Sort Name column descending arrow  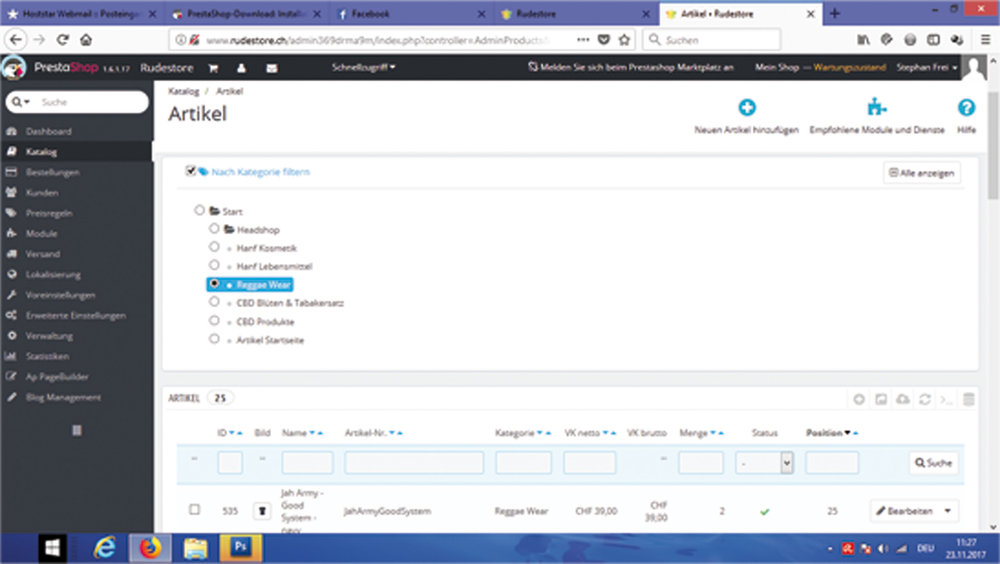[312, 433]
